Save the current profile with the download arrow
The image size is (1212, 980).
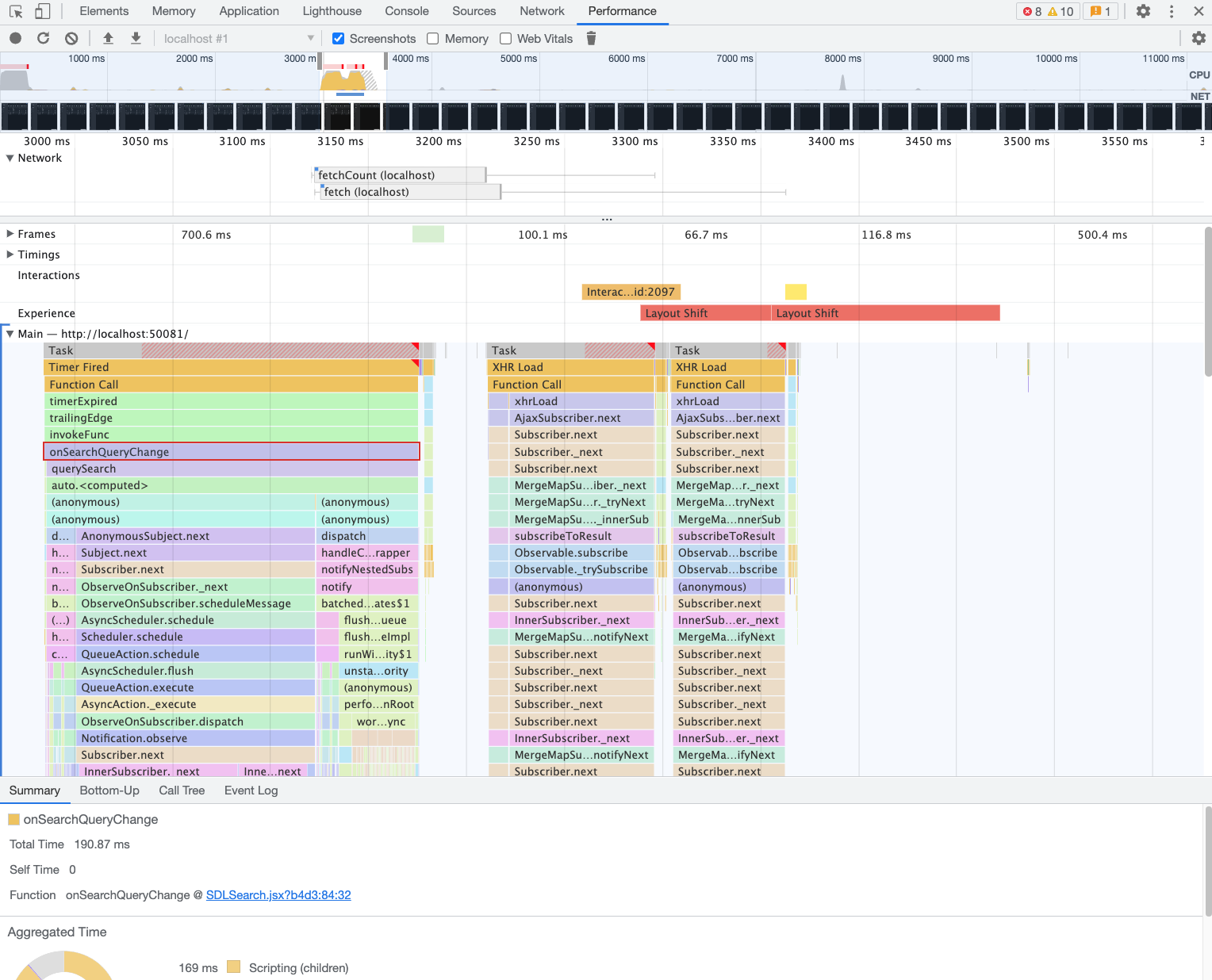click(136, 38)
